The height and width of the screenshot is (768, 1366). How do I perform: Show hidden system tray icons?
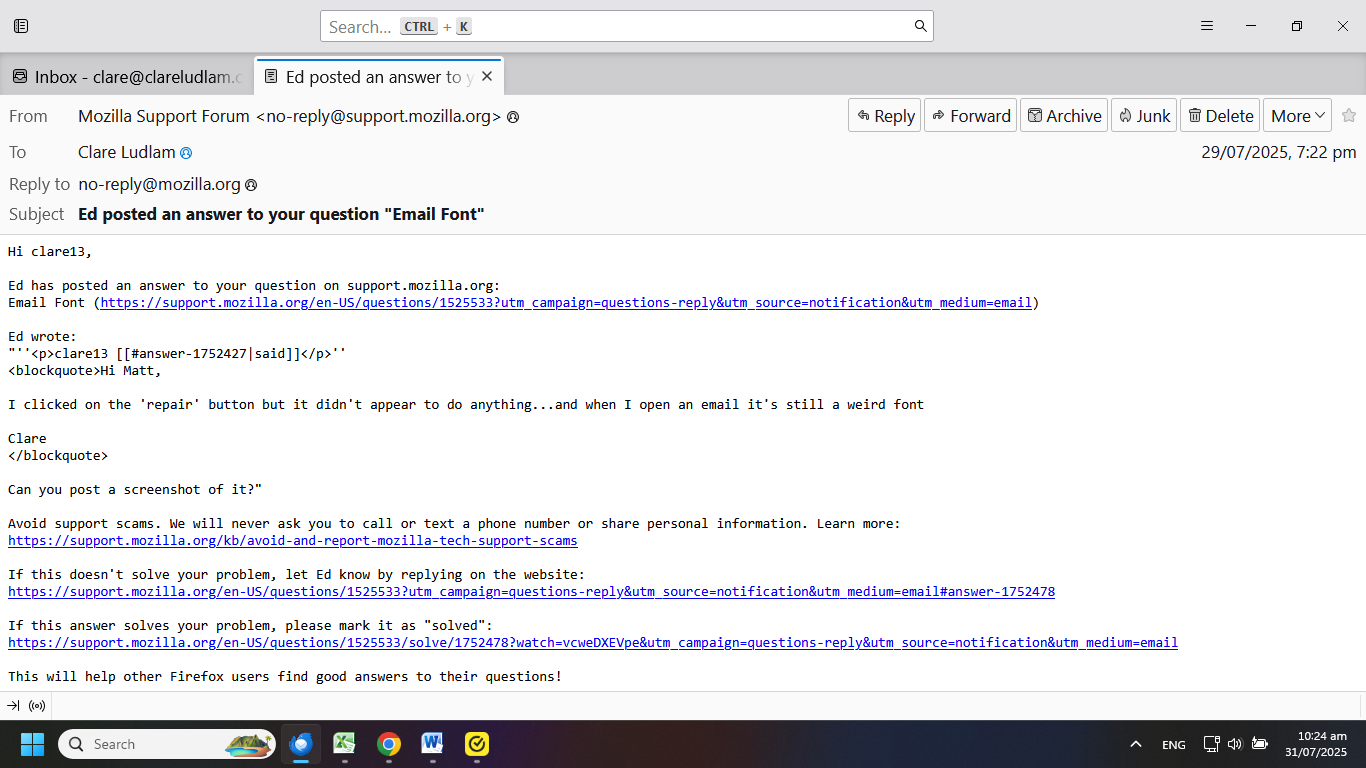point(1136,744)
